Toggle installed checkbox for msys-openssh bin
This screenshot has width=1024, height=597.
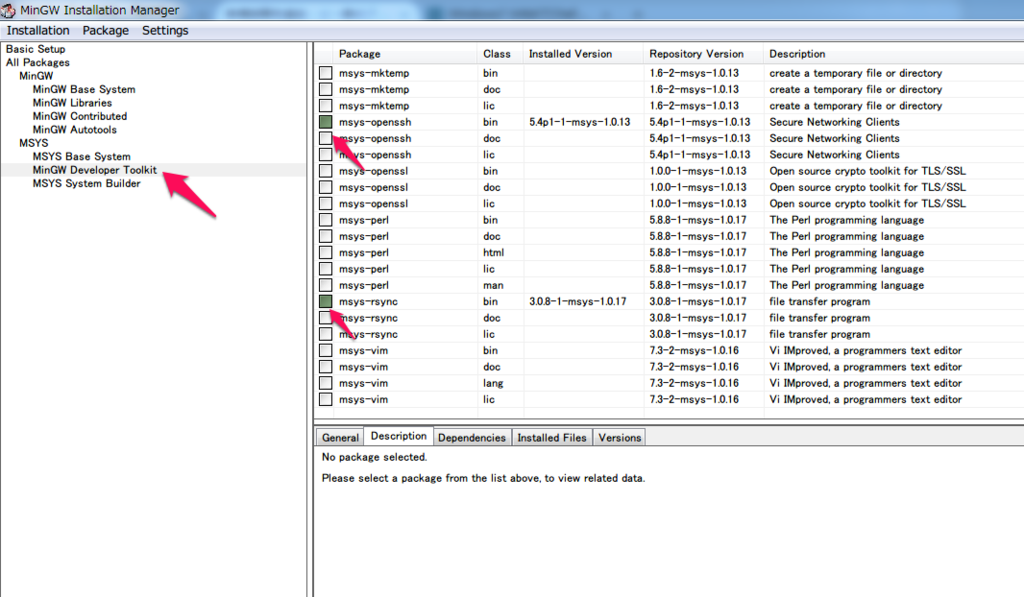click(325, 122)
